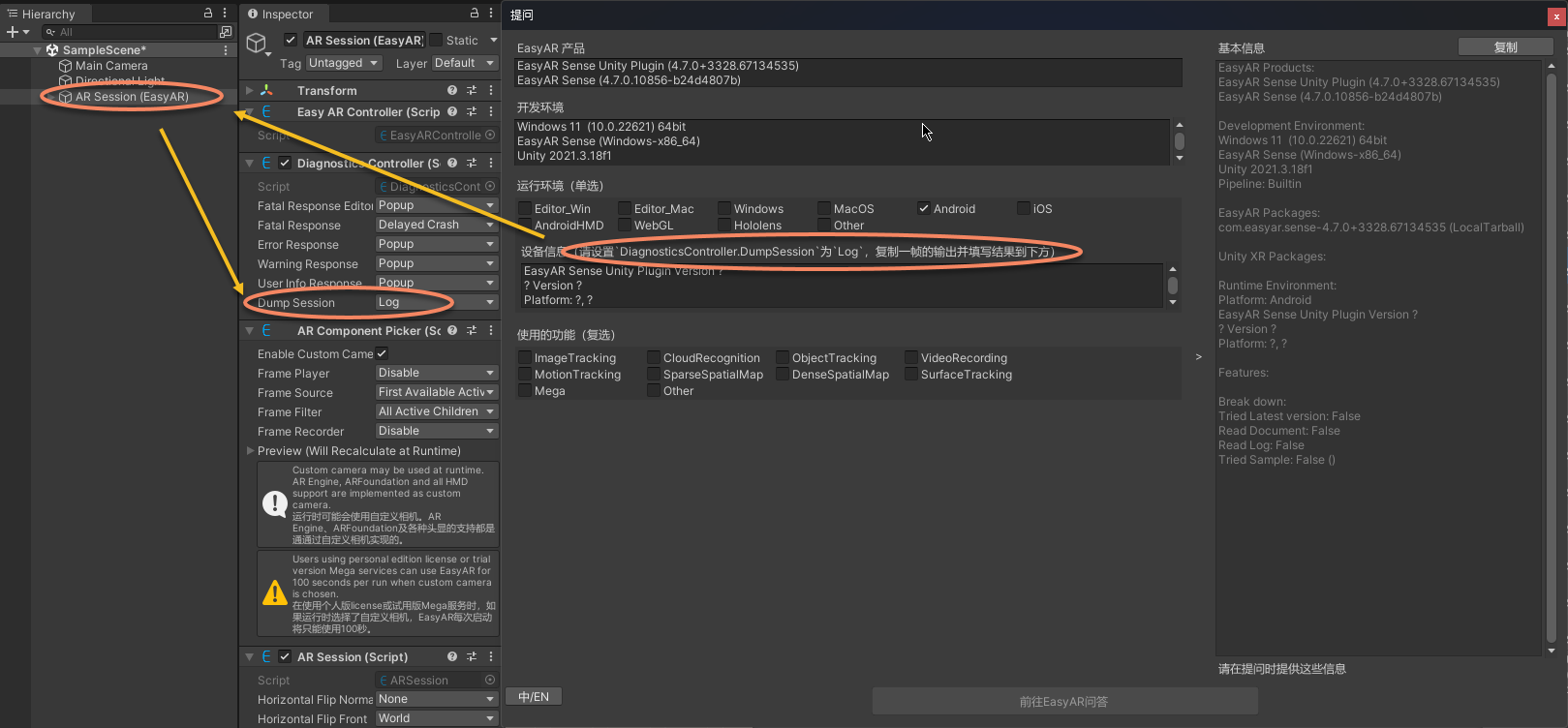Open Transform component help icon
The image size is (1568, 728).
click(452, 90)
